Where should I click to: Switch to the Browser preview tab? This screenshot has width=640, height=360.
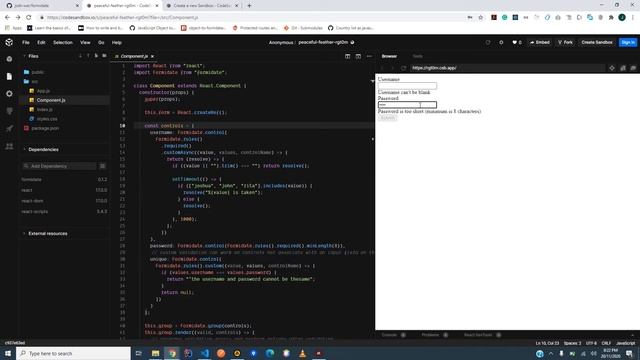389,56
